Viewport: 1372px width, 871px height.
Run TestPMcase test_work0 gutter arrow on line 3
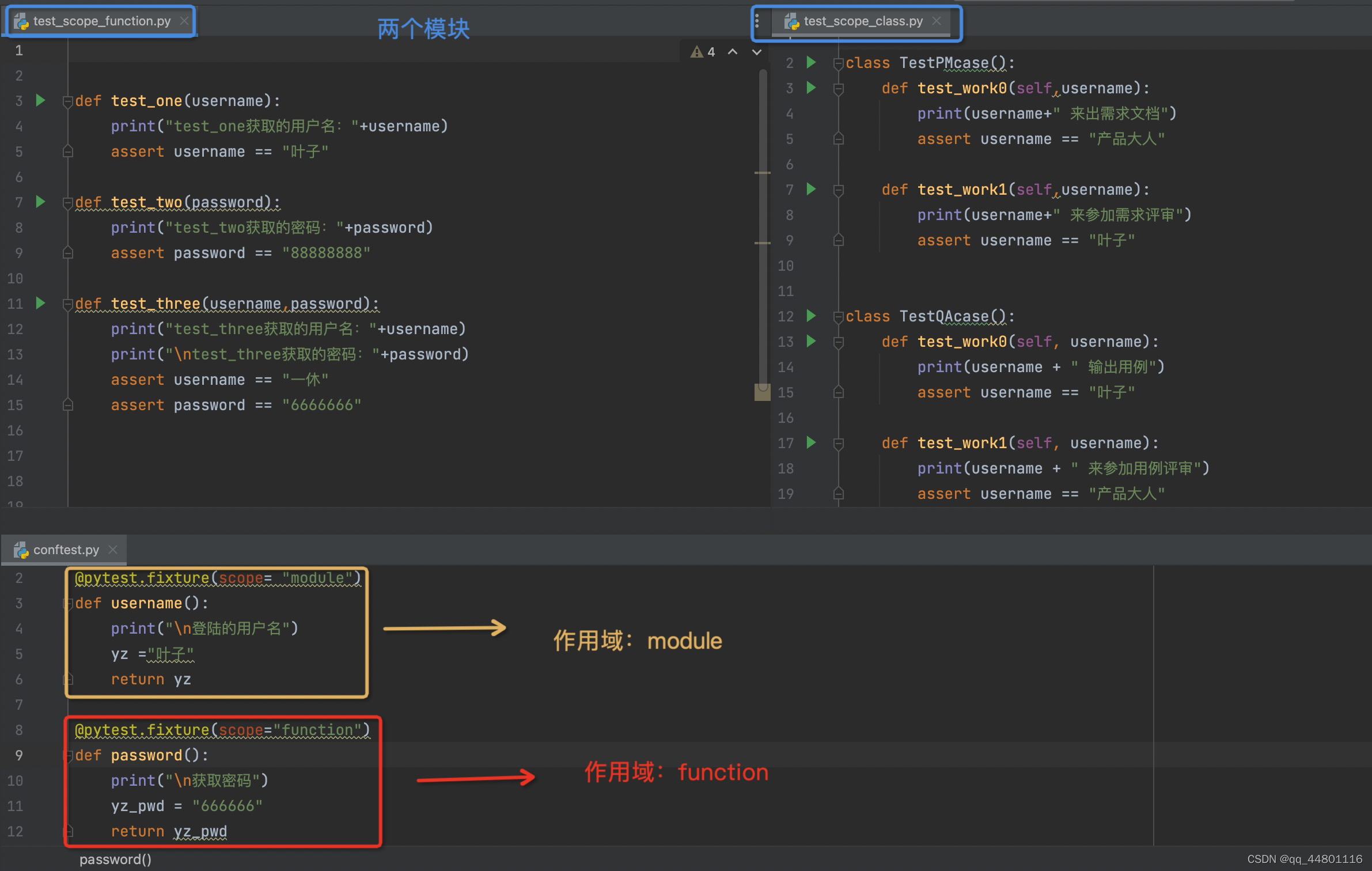pyautogui.click(x=811, y=88)
